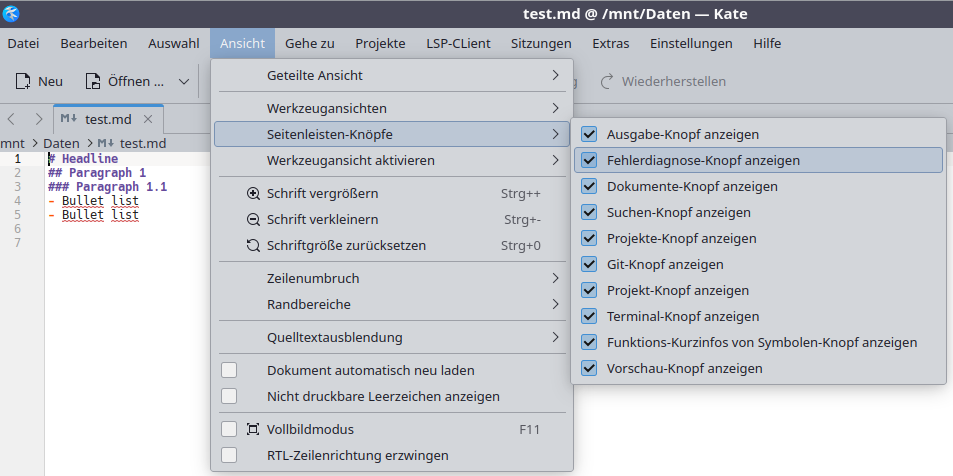The height and width of the screenshot is (476, 953).
Task: Click the '### Paragraph 1.1' line
Action: point(108,187)
